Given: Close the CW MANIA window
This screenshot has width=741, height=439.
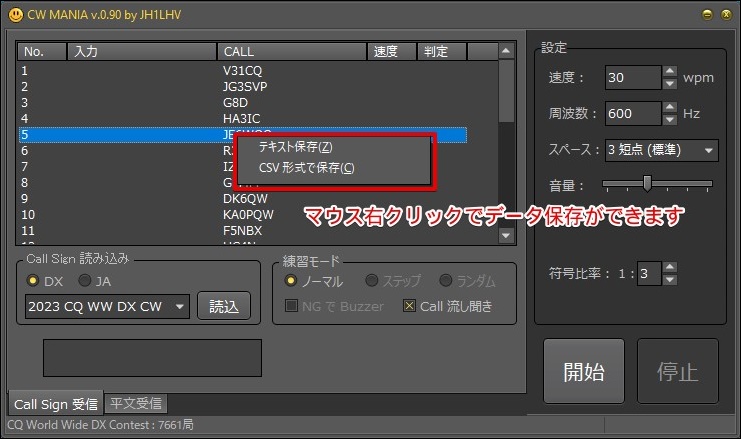Looking at the screenshot, I should point(726,15).
